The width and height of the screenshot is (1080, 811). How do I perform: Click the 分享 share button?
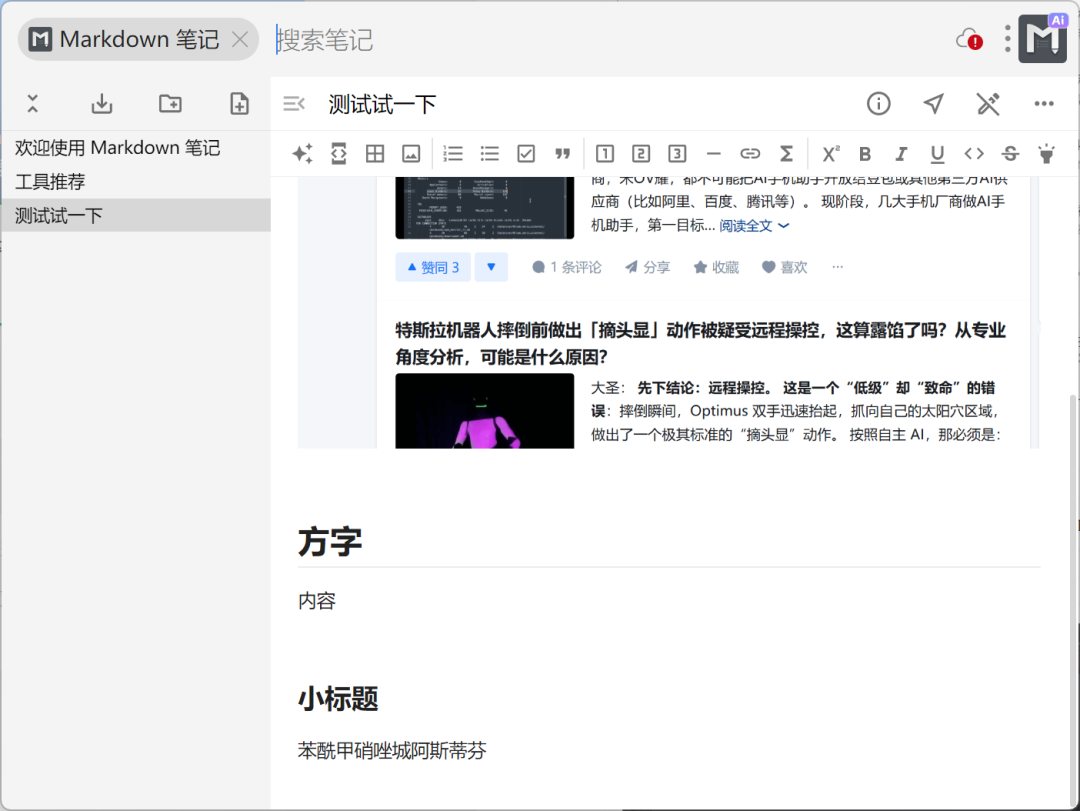647,267
